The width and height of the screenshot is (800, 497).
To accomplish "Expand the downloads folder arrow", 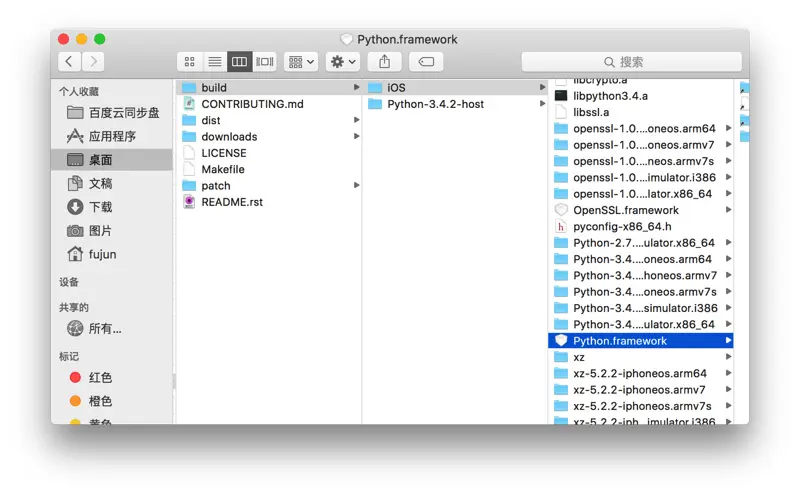I will tap(356, 136).
